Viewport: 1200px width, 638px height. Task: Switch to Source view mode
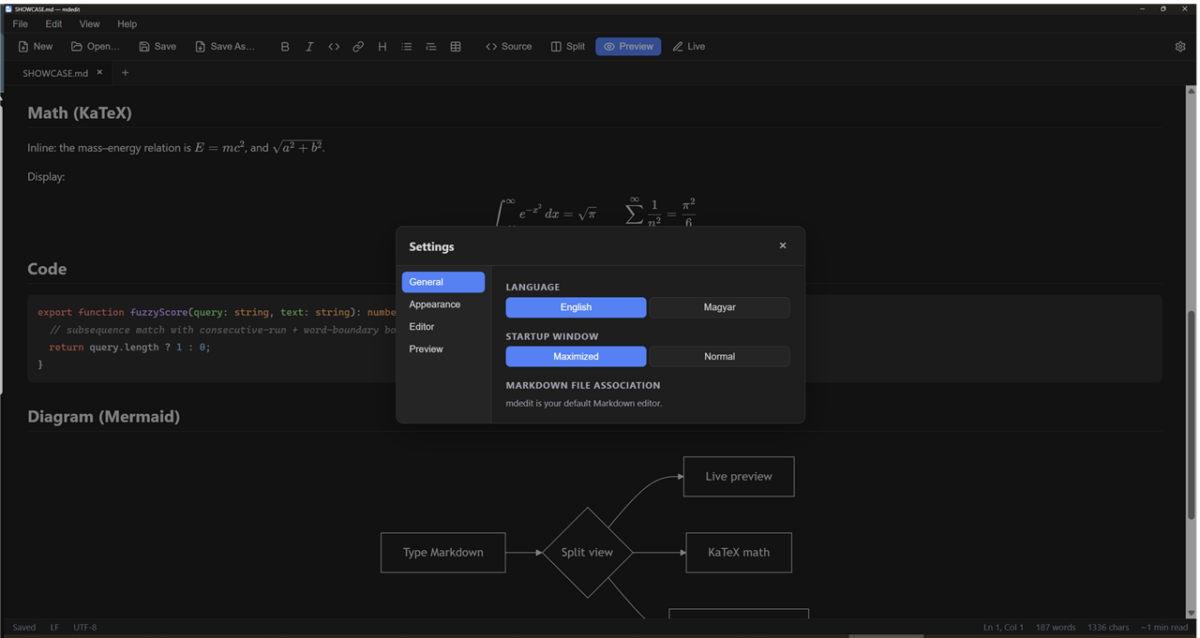[509, 46]
